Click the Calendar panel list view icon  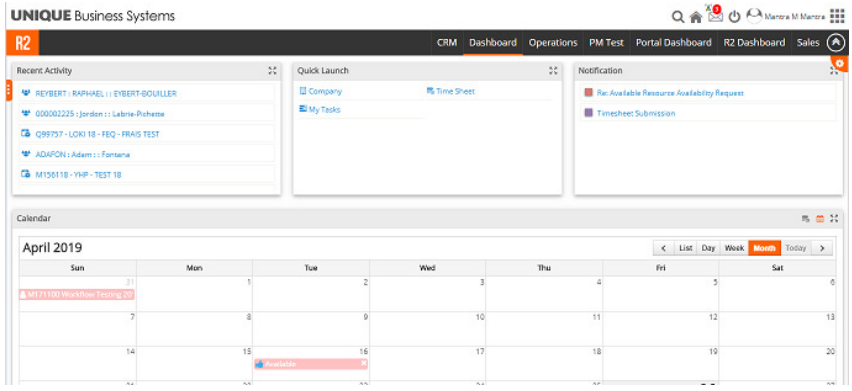(x=806, y=218)
